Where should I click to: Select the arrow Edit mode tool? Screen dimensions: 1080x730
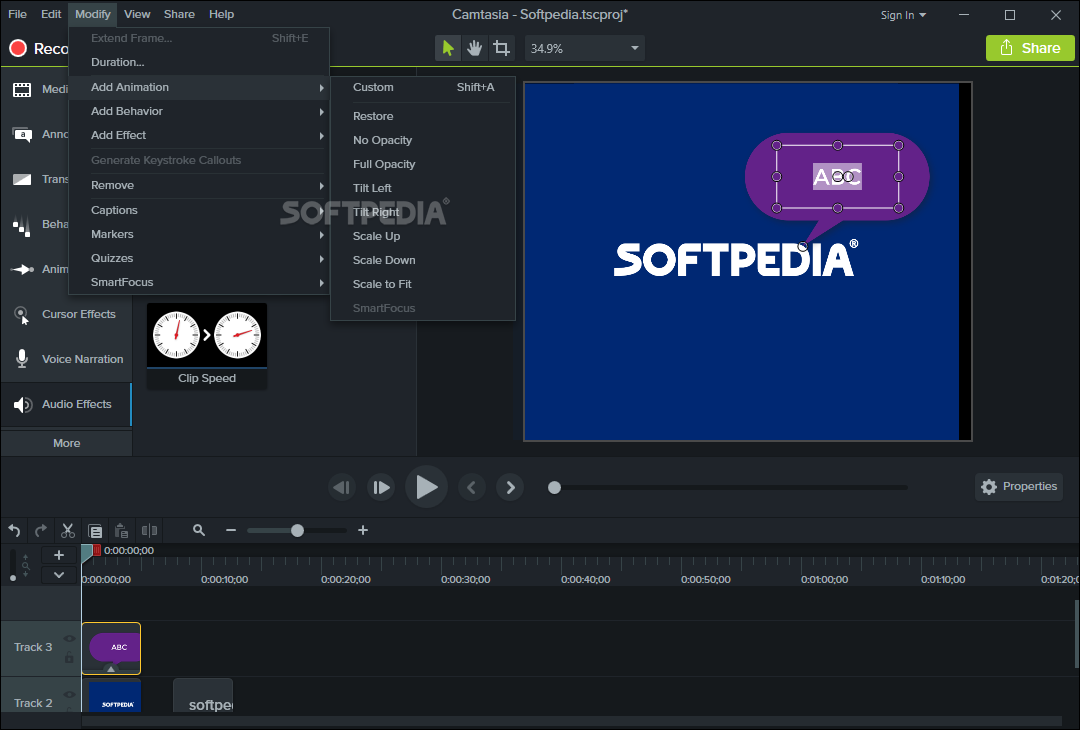pos(448,48)
